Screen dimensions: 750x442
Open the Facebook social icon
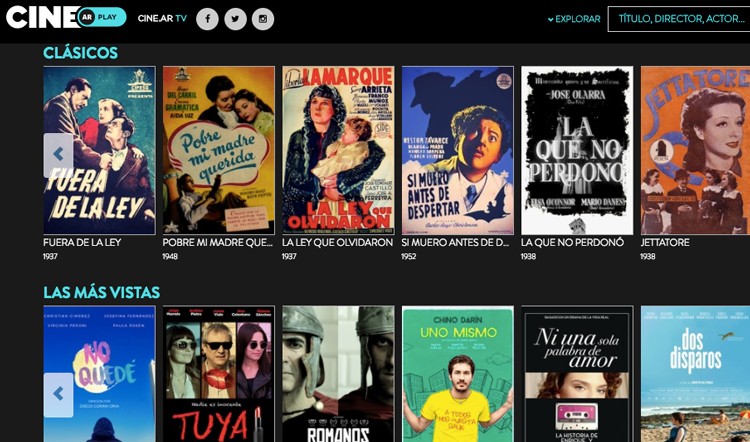[207, 19]
